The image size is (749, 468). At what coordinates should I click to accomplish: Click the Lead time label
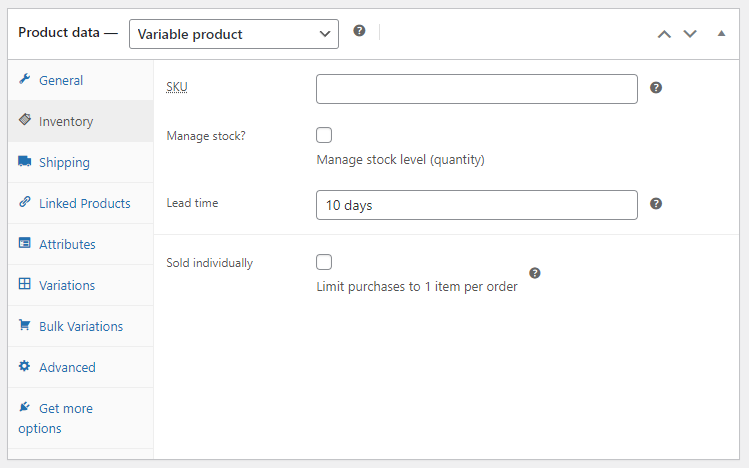[192, 203]
